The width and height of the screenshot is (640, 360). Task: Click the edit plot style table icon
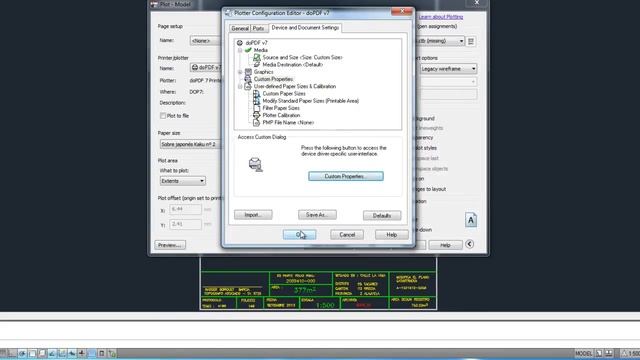coord(471,41)
